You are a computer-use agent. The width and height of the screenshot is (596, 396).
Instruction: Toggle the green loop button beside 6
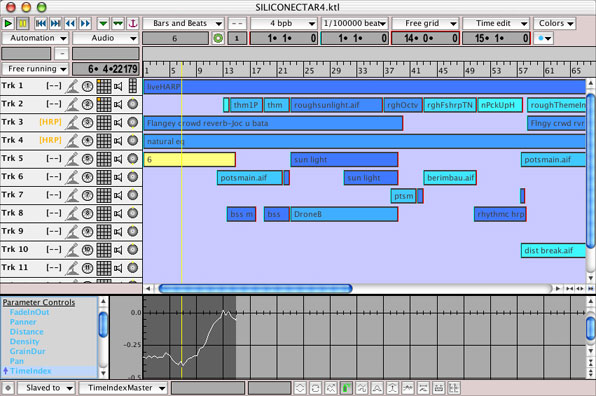click(218, 38)
